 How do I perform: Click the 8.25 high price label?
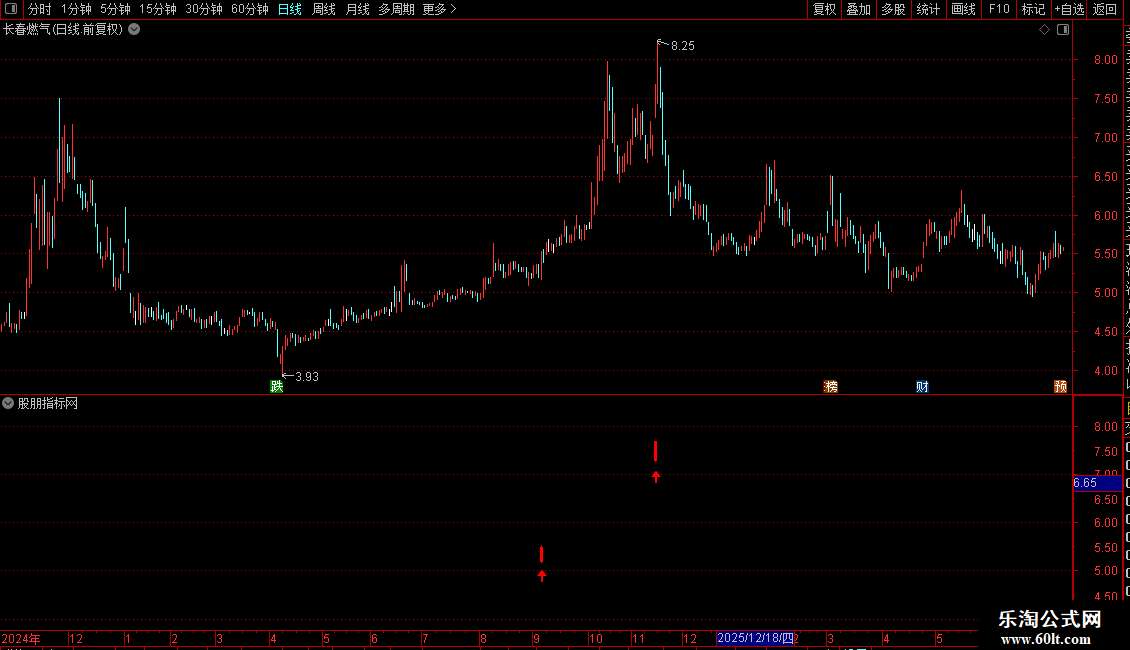pos(682,45)
